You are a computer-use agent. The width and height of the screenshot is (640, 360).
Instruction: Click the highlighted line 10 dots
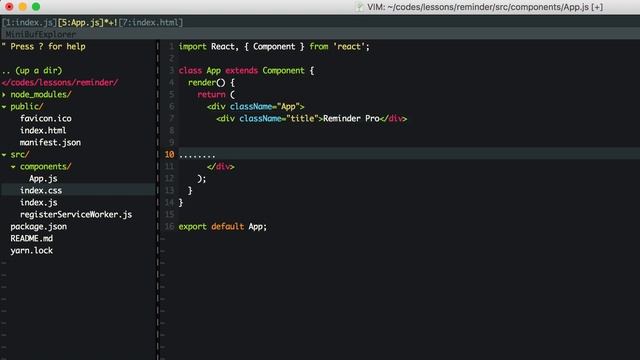197,155
